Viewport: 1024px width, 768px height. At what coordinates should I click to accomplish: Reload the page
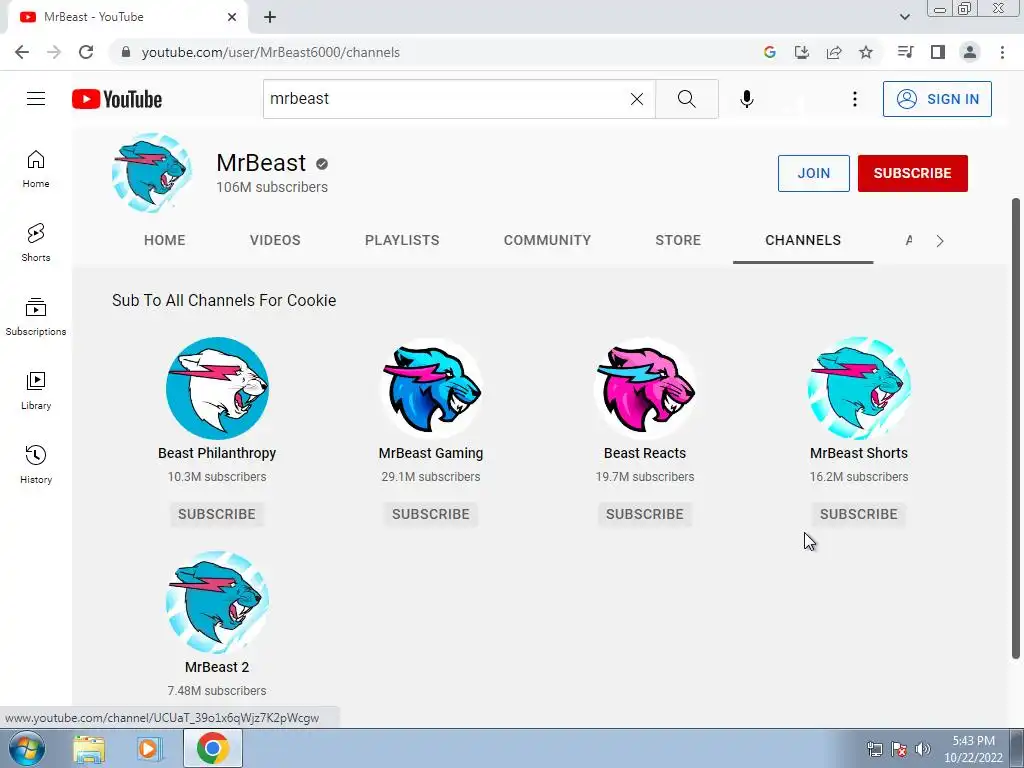tap(86, 52)
